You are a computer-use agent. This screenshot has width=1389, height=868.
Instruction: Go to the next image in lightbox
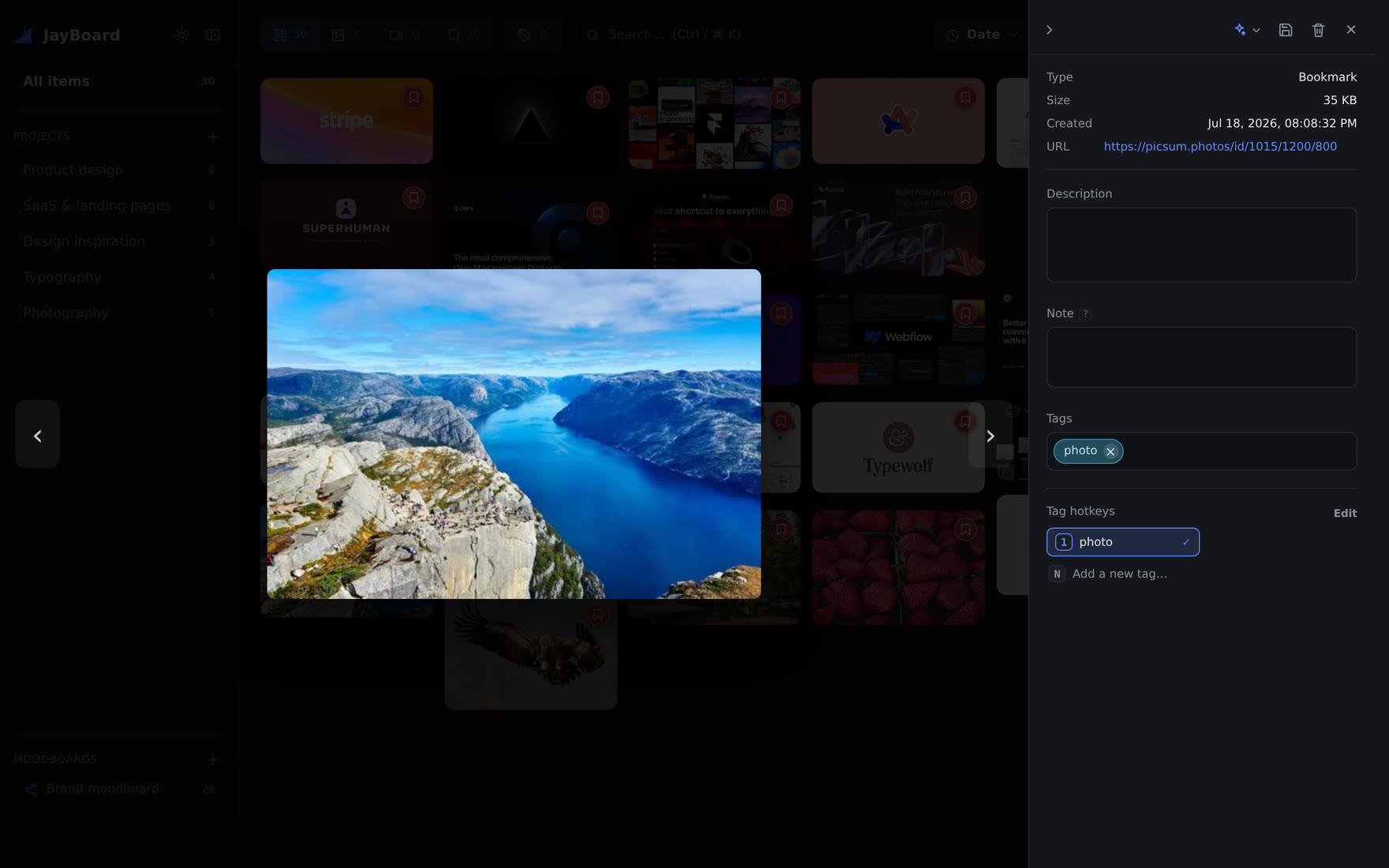(x=990, y=435)
